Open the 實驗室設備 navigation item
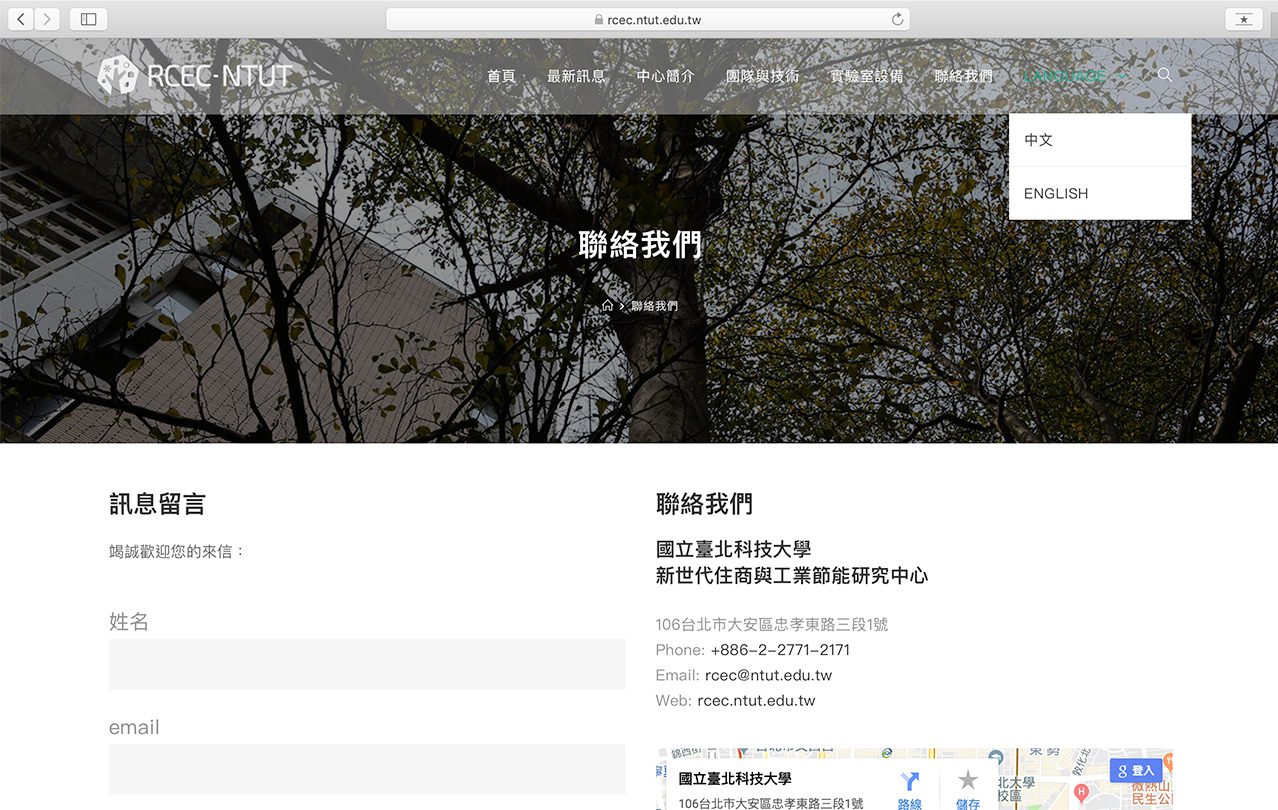 866,76
